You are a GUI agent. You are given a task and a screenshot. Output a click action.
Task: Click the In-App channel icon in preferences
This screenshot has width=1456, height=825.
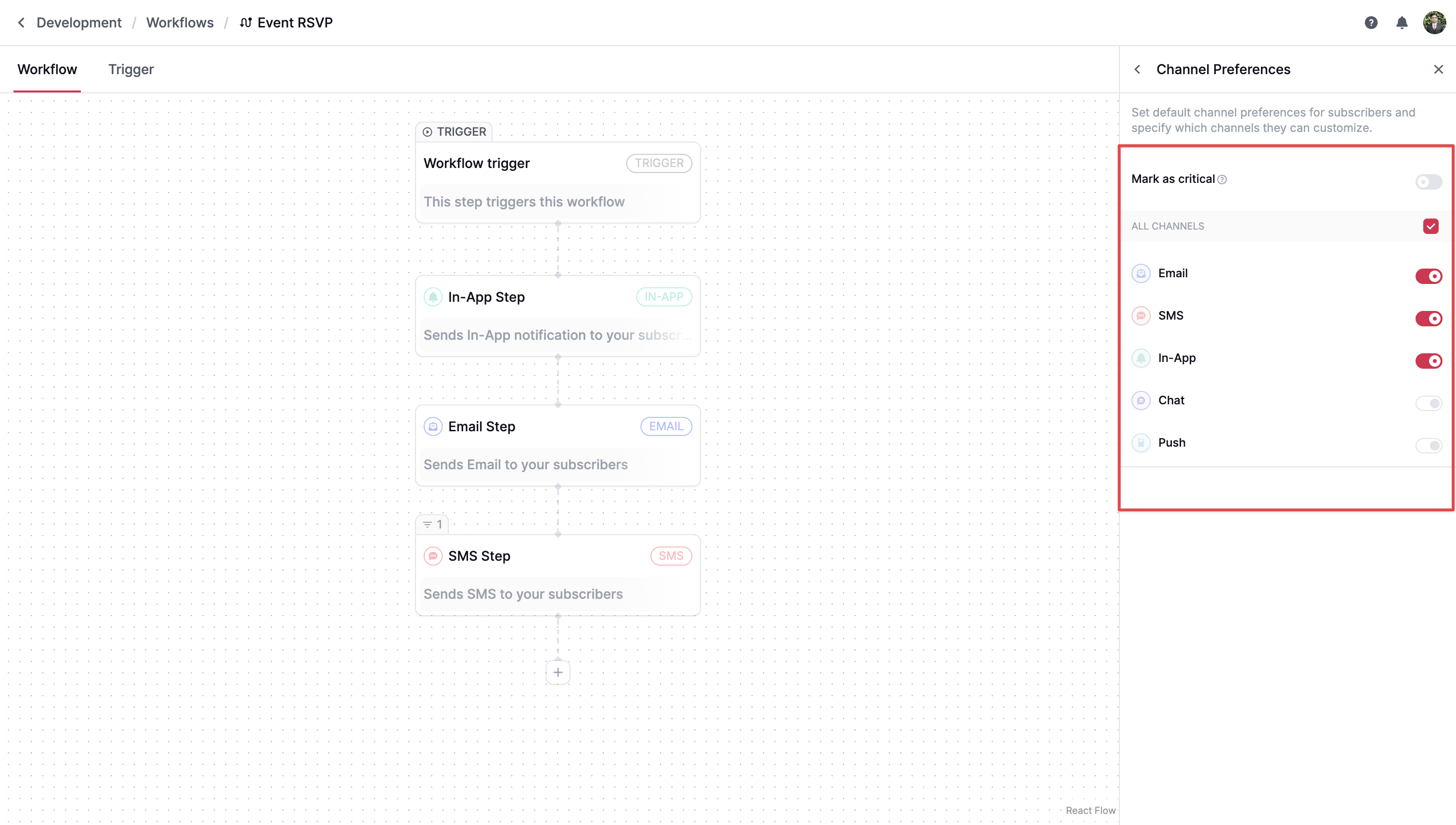1141,358
